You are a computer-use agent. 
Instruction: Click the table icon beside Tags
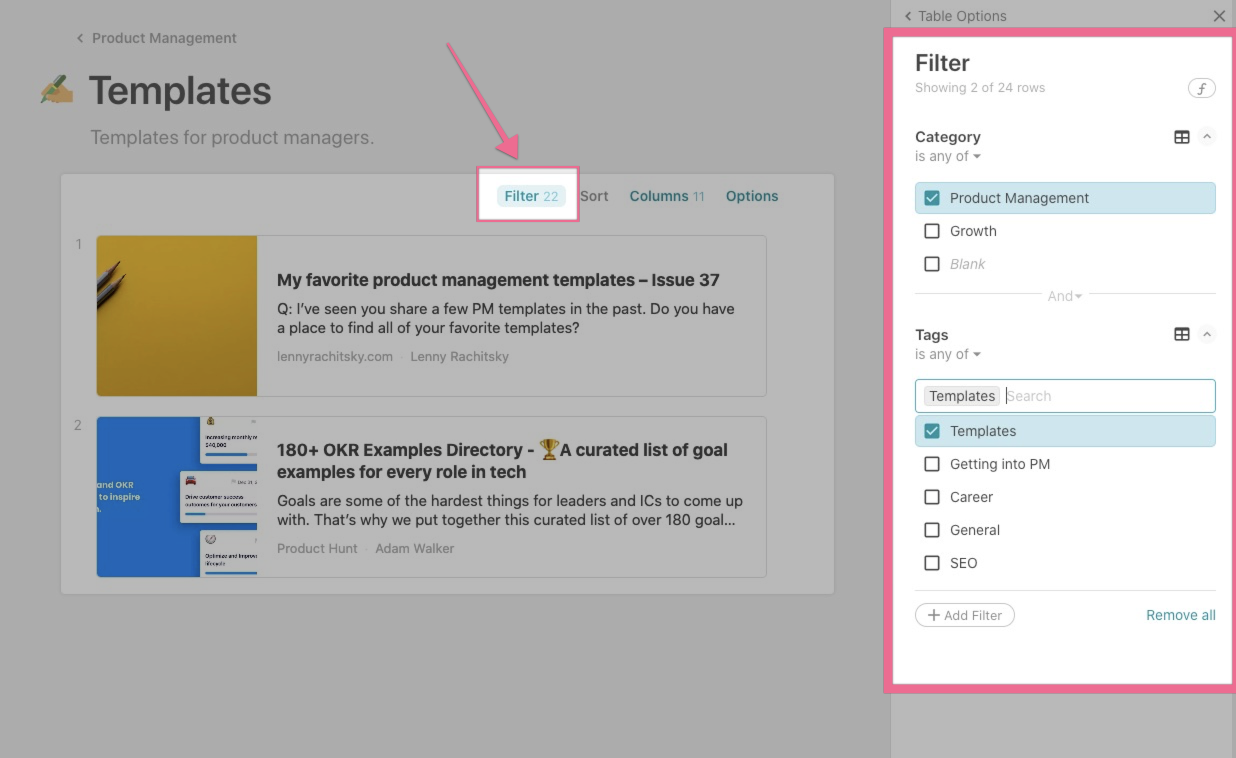pyautogui.click(x=1181, y=335)
